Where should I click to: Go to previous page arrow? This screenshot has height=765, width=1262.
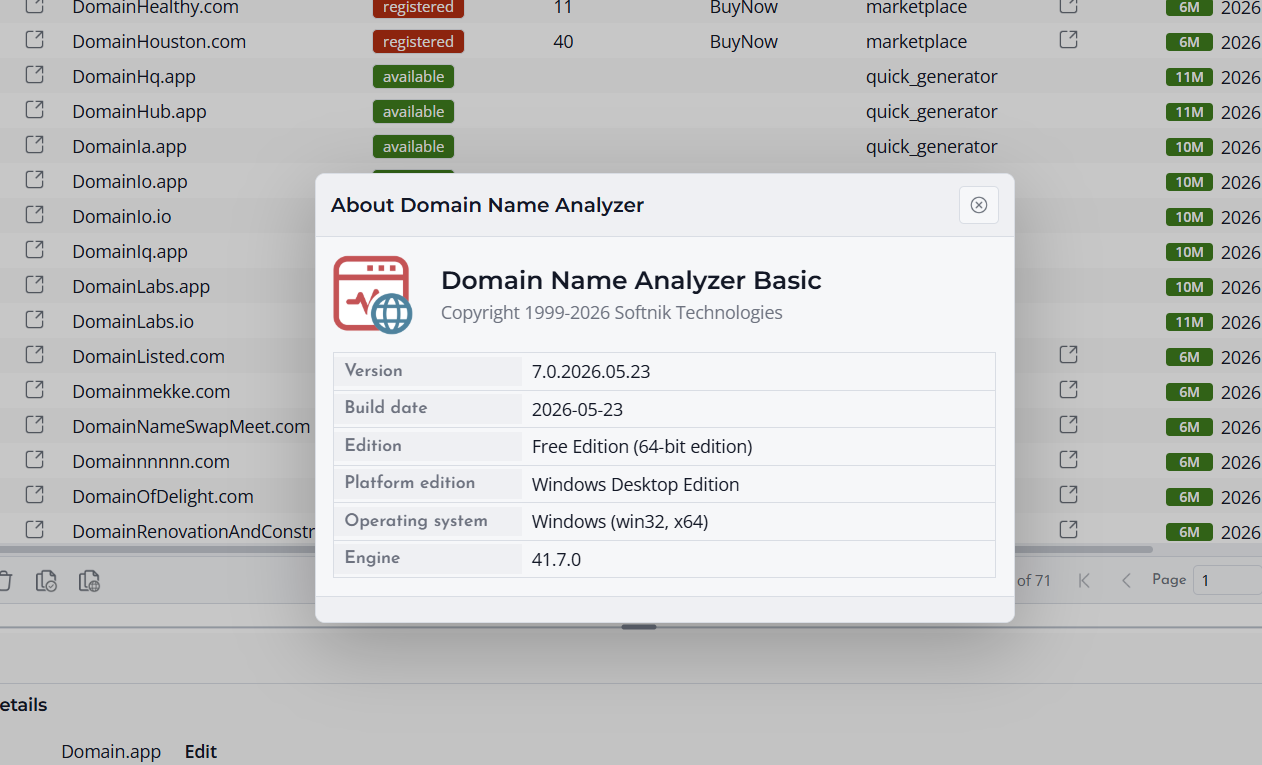tap(1126, 580)
